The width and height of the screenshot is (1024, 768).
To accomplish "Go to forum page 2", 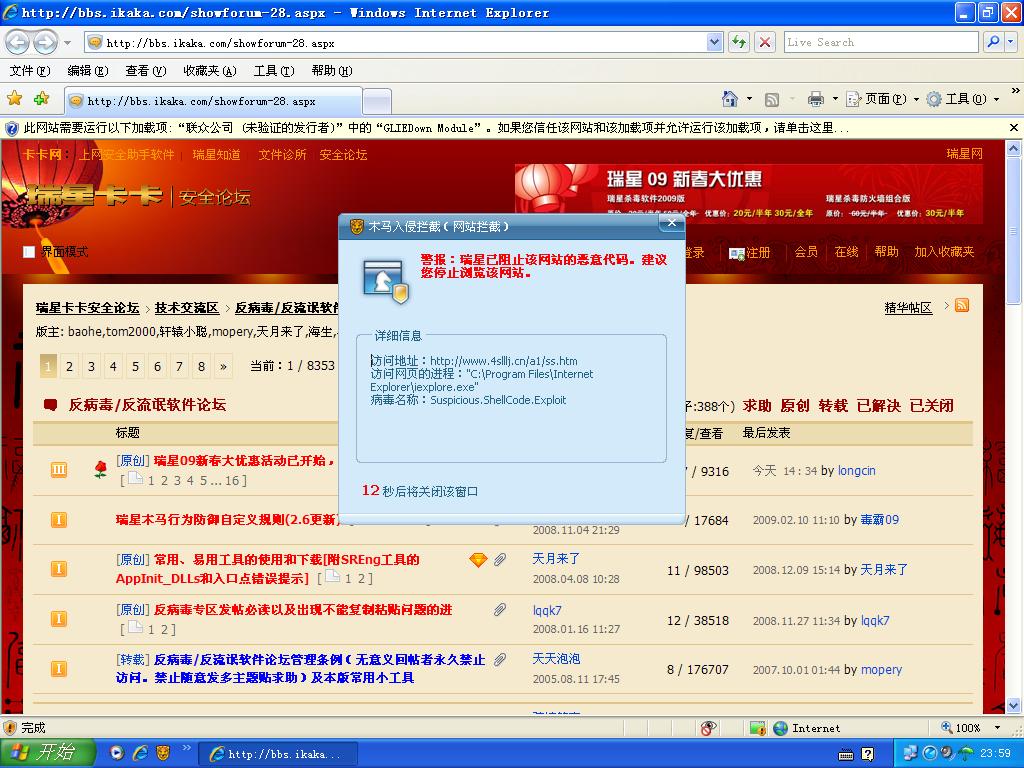I will click(69, 366).
